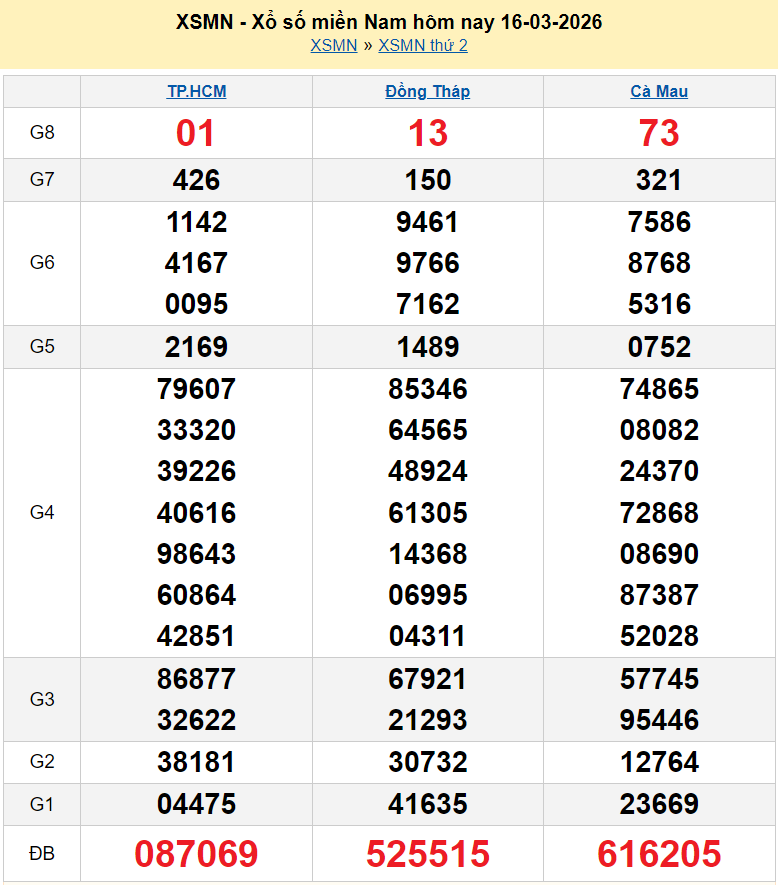
Task: Open the XSMN thứ 2 link
Action: pos(422,45)
